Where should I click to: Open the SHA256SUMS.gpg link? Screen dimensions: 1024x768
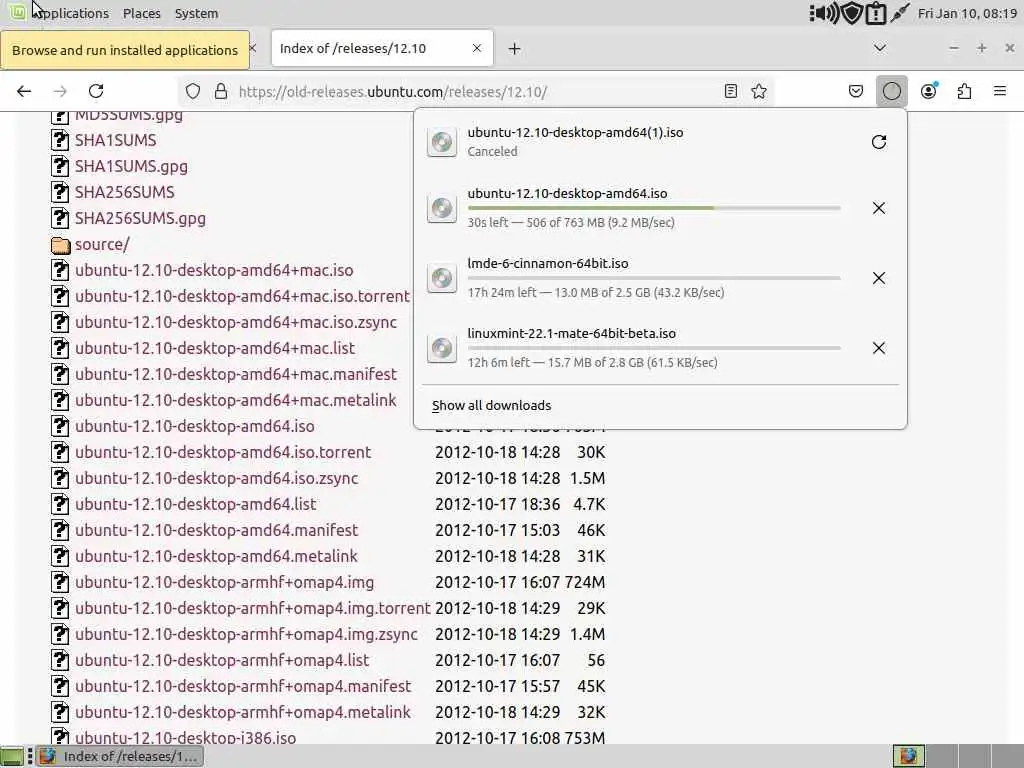click(x=140, y=218)
